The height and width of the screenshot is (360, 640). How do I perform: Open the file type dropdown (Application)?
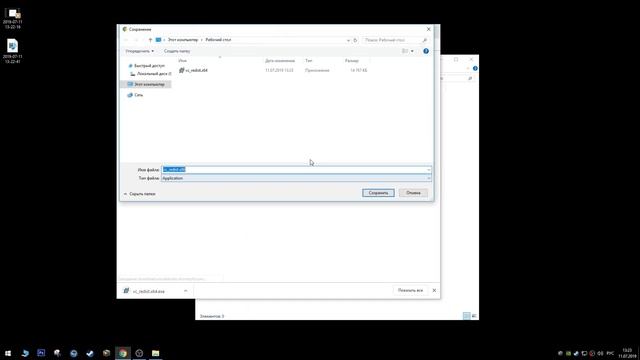pos(296,178)
